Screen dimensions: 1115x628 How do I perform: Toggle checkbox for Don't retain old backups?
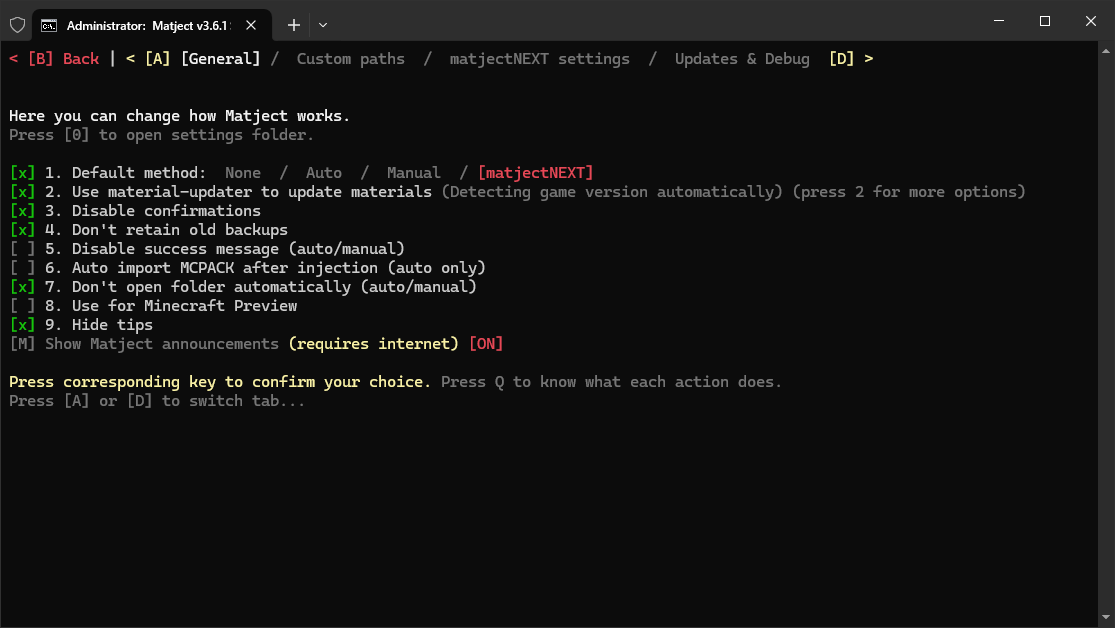(x=22, y=230)
